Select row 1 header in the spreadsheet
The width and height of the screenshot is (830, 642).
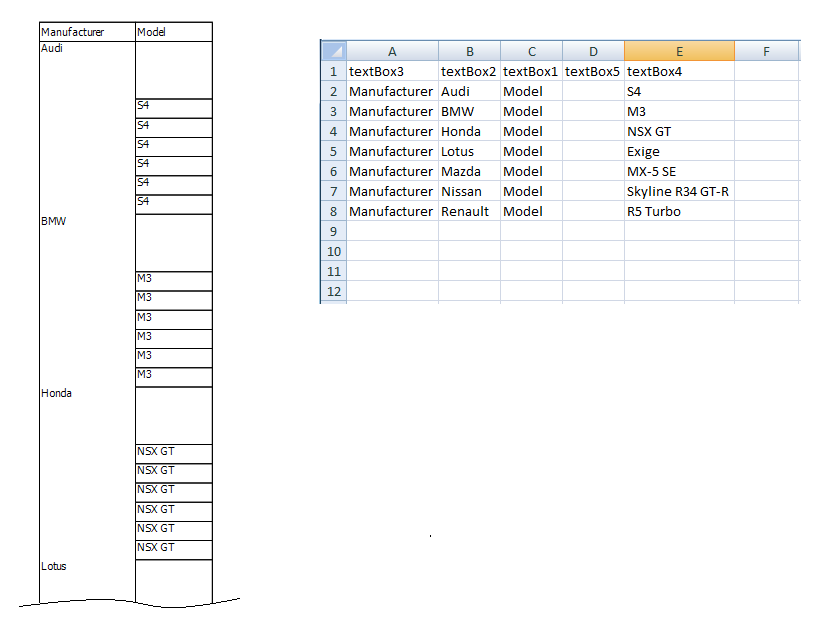[x=333, y=71]
